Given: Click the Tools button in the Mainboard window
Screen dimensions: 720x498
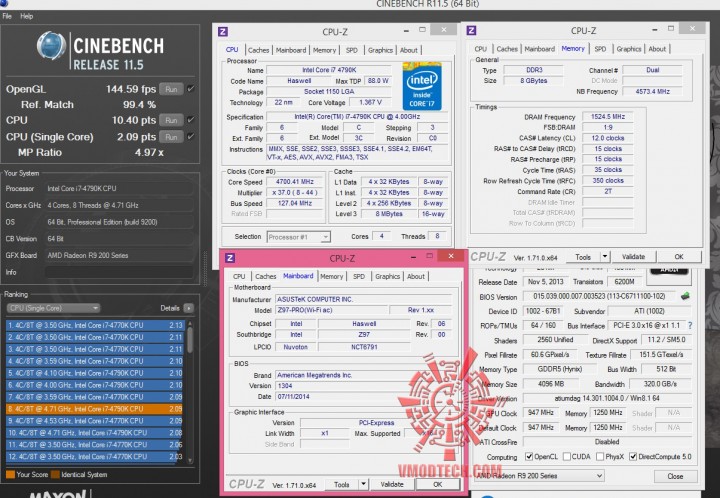Looking at the screenshot, I should tap(342, 484).
